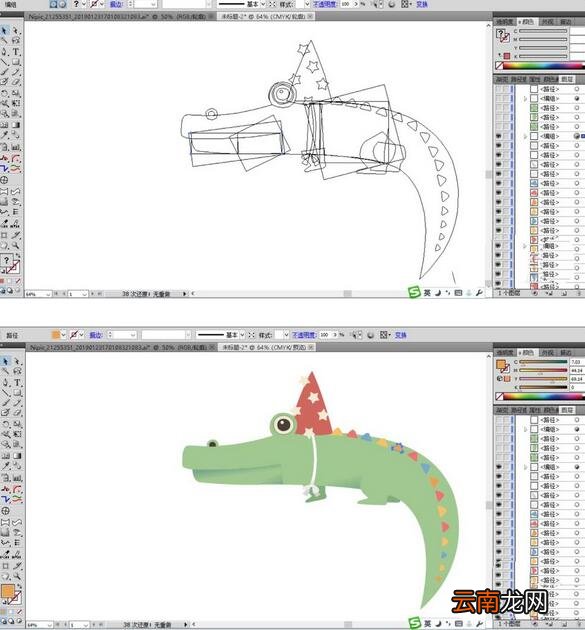Screen dimensions: 585x630
Task: Pick the Lasso tool in the lower window
Action: (x=17, y=371)
